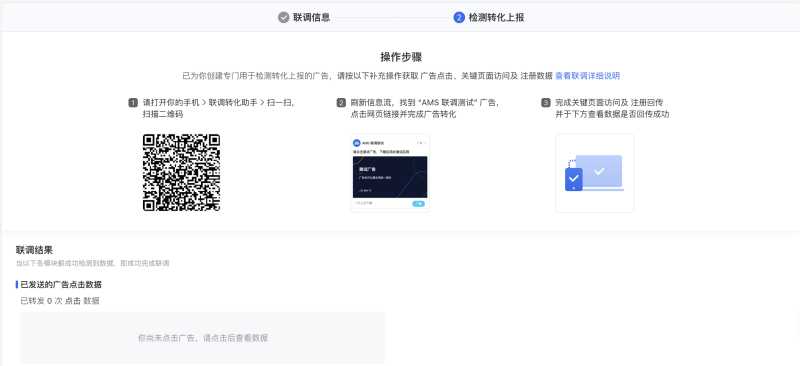Click the 联调结果 heading
Screen dimensions: 800x366
(x=34, y=250)
